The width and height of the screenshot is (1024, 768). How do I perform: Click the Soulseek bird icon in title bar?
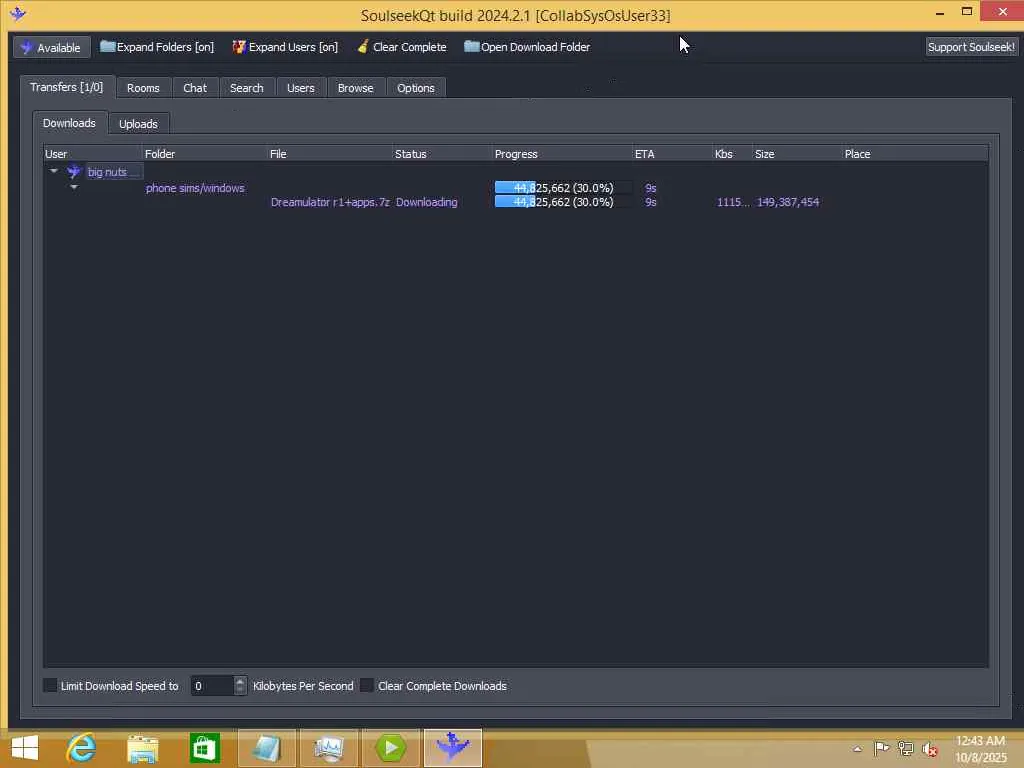(x=18, y=14)
